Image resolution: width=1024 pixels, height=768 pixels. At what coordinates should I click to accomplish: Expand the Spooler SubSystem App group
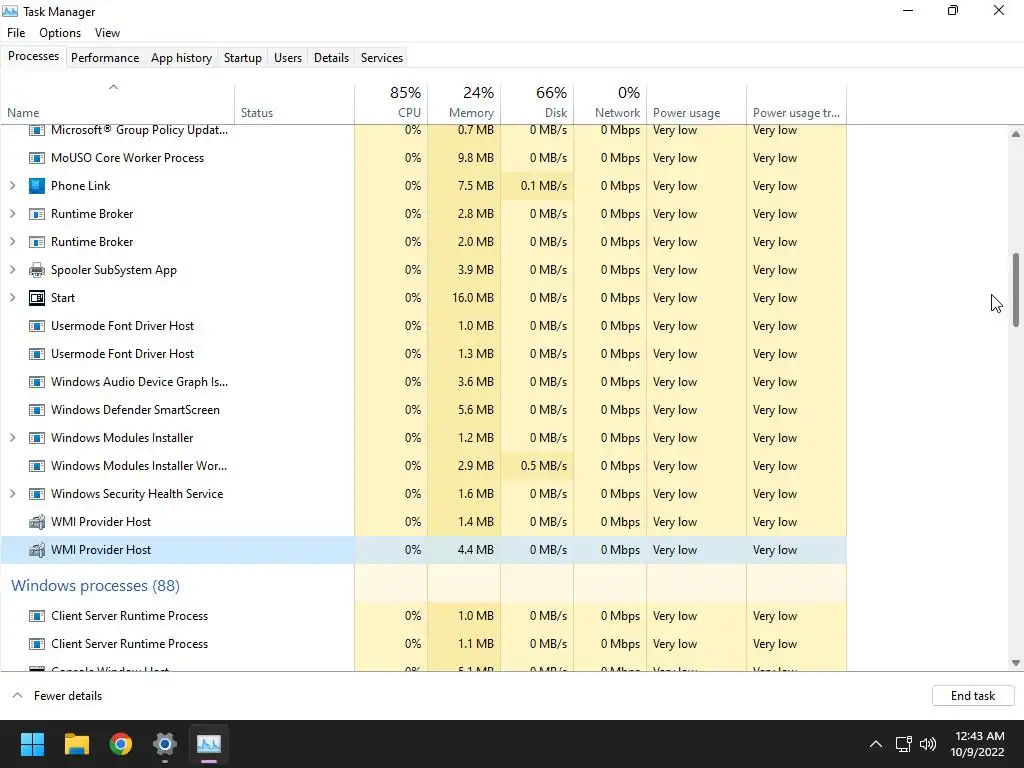tap(12, 270)
